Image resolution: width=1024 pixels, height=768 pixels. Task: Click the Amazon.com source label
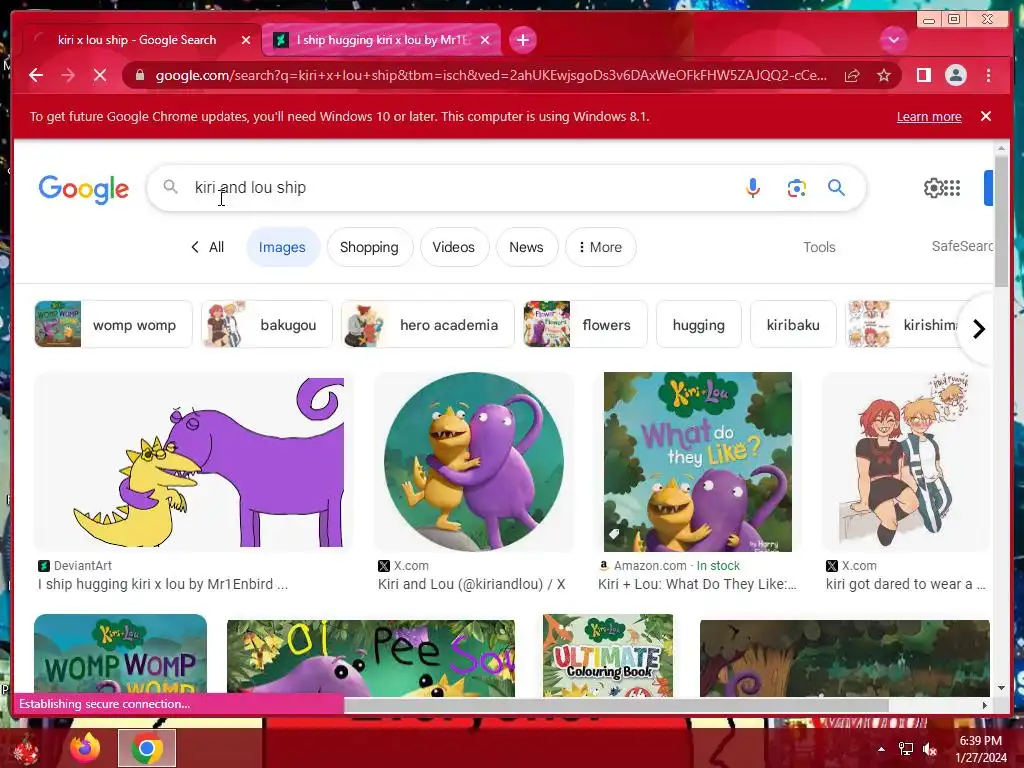pyautogui.click(x=650, y=566)
